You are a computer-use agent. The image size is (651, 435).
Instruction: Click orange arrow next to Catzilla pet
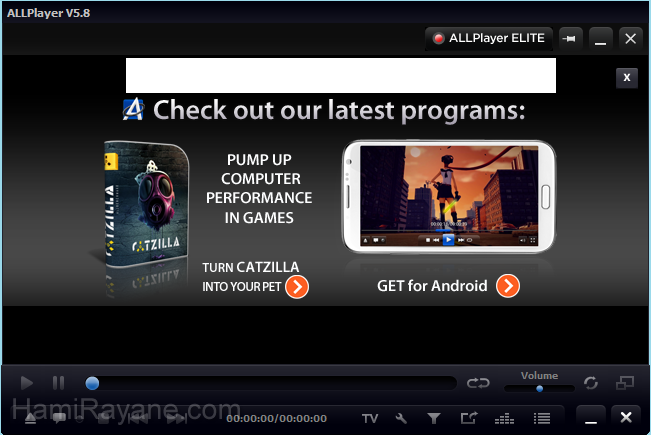pos(297,286)
